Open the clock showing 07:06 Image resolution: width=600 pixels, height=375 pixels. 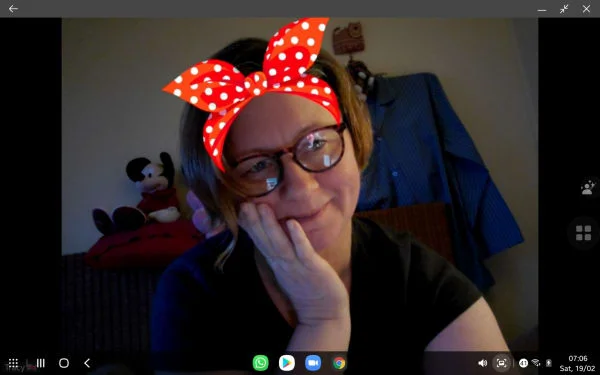[x=578, y=359]
